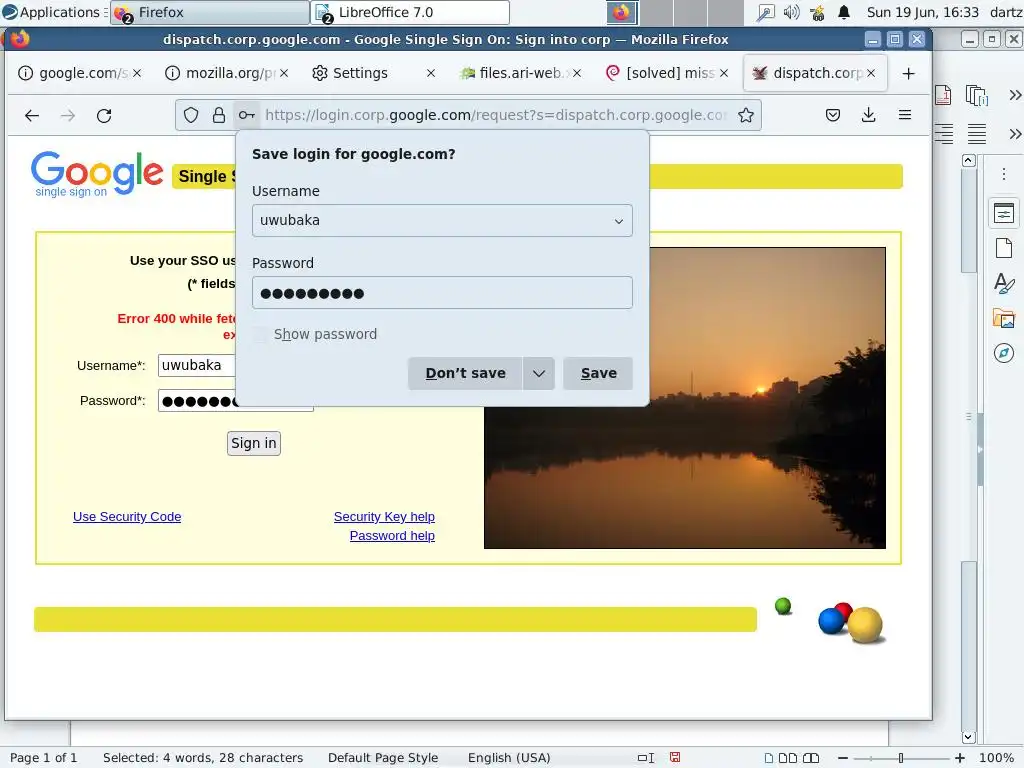1024x768 pixels.
Task: Open the Security Key help link
Action: pyautogui.click(x=384, y=517)
